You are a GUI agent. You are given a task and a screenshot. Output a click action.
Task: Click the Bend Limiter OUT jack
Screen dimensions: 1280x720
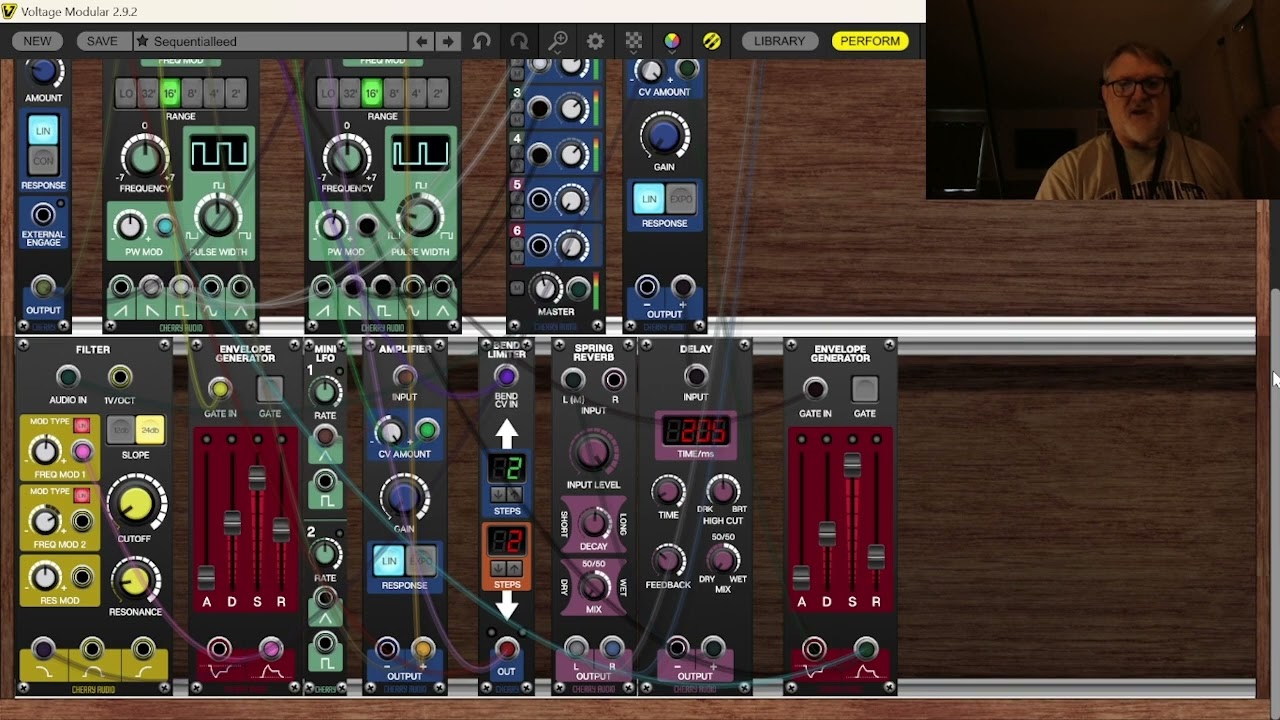pos(506,650)
